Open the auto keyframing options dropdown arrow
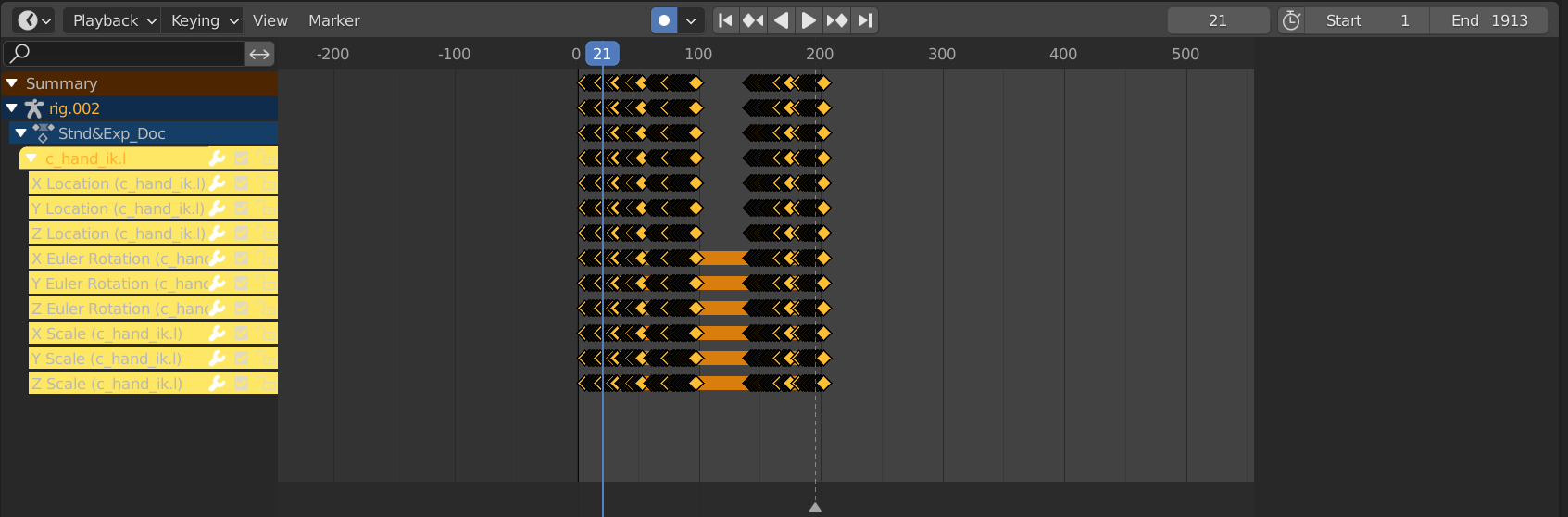 click(x=691, y=20)
